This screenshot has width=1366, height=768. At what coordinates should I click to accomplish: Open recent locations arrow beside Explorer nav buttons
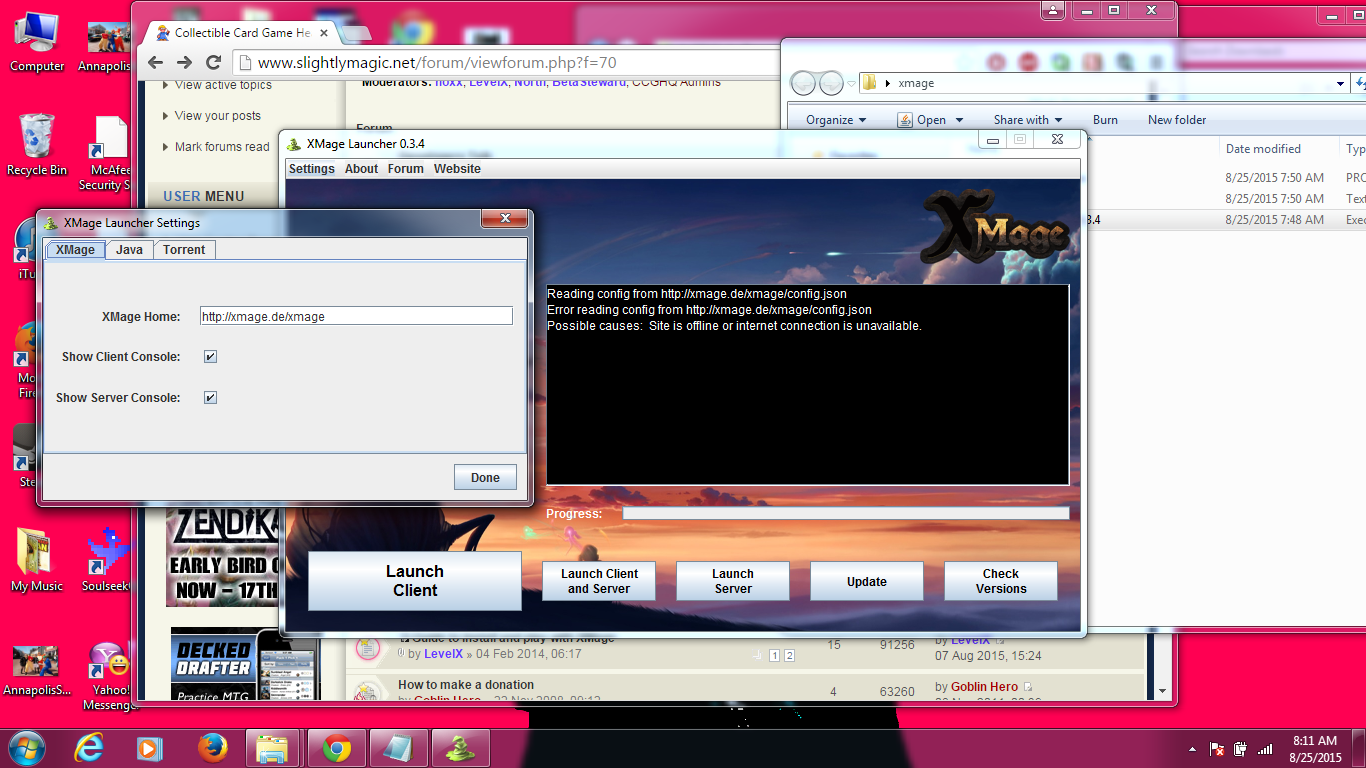pos(851,83)
